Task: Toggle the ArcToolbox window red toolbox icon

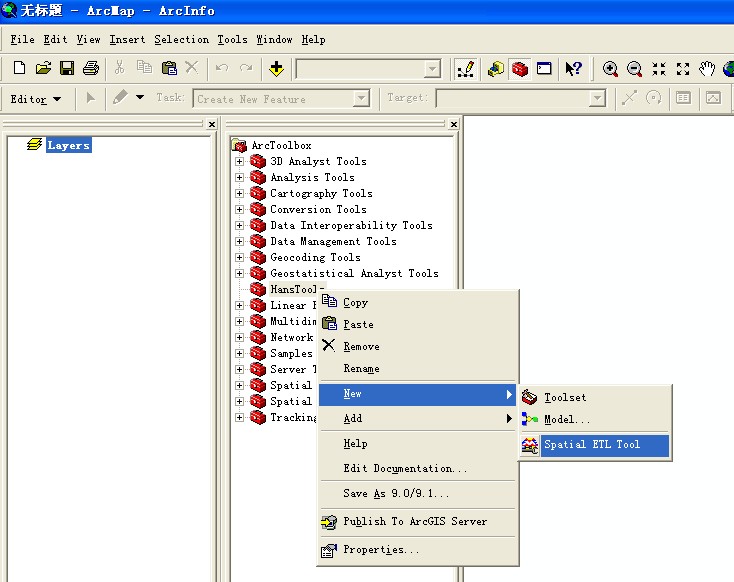Action: click(520, 69)
